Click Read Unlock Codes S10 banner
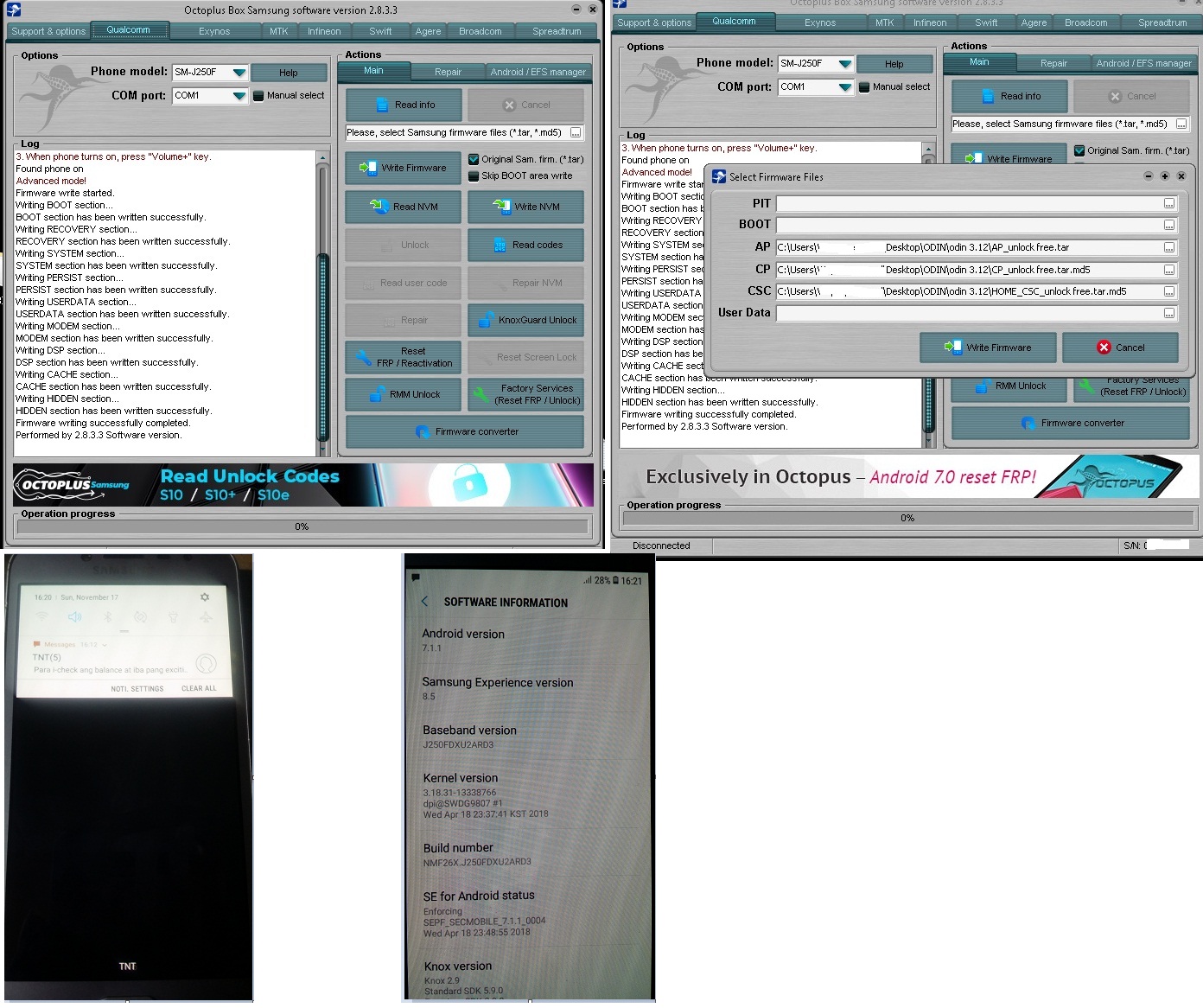 (303, 485)
